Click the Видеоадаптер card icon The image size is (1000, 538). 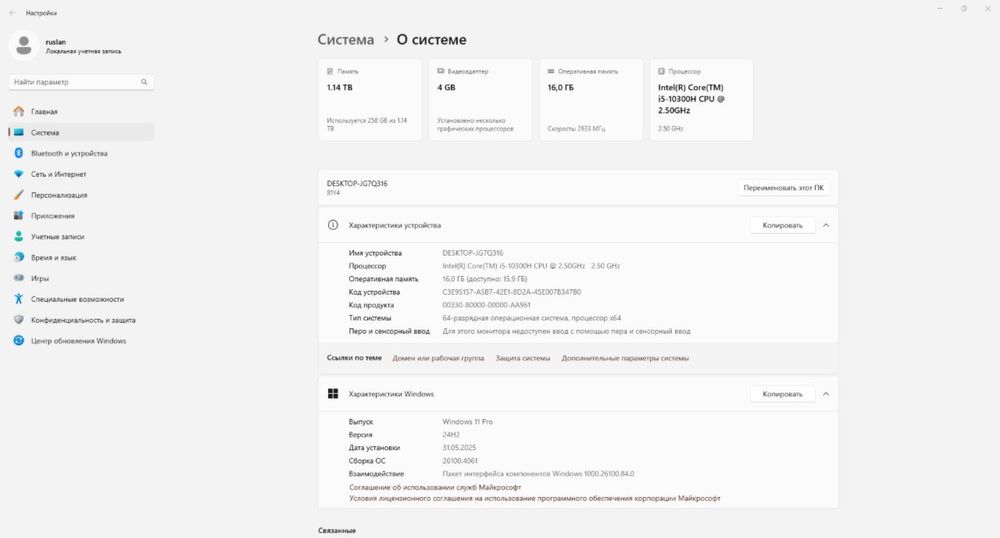[x=441, y=71]
